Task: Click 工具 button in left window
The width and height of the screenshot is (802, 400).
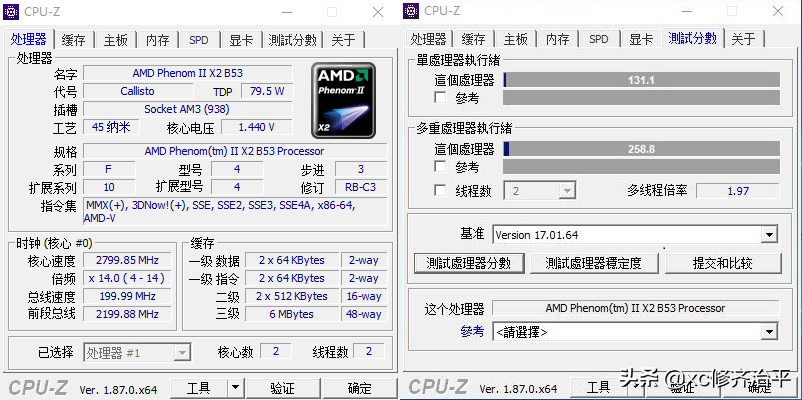Action: [x=198, y=388]
